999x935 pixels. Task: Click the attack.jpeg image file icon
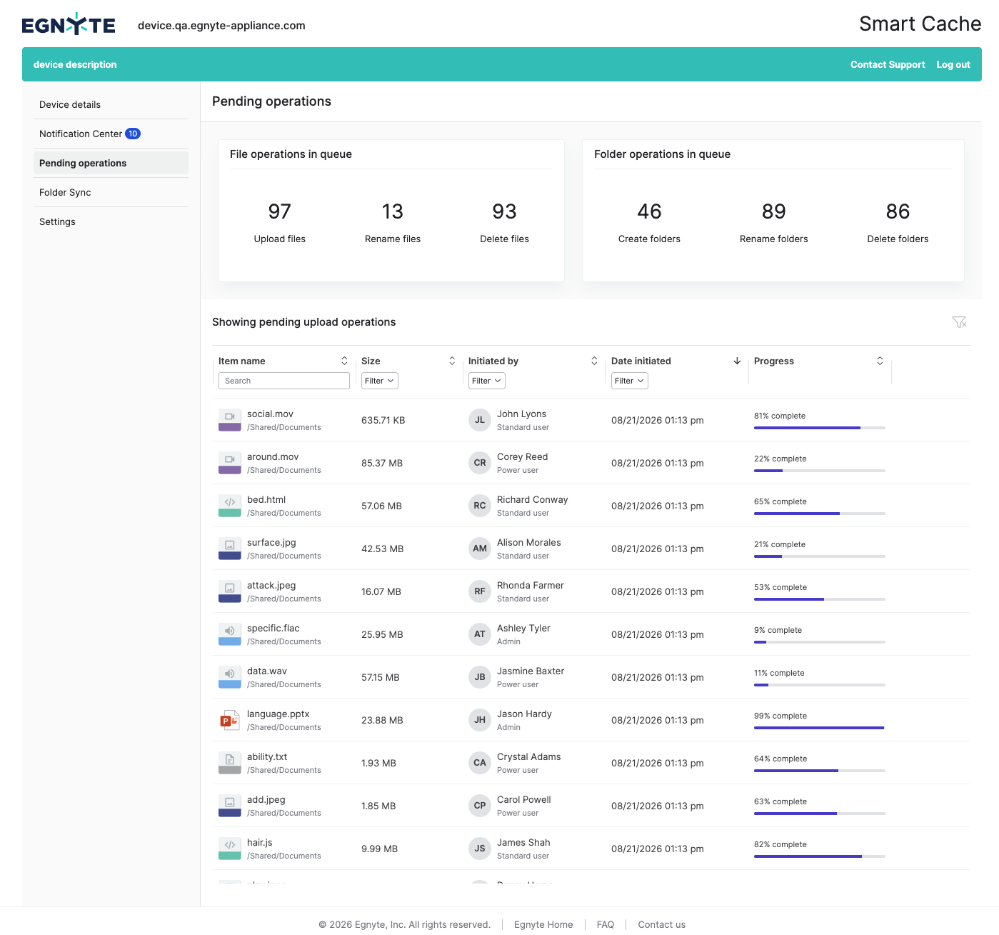[x=229, y=591]
